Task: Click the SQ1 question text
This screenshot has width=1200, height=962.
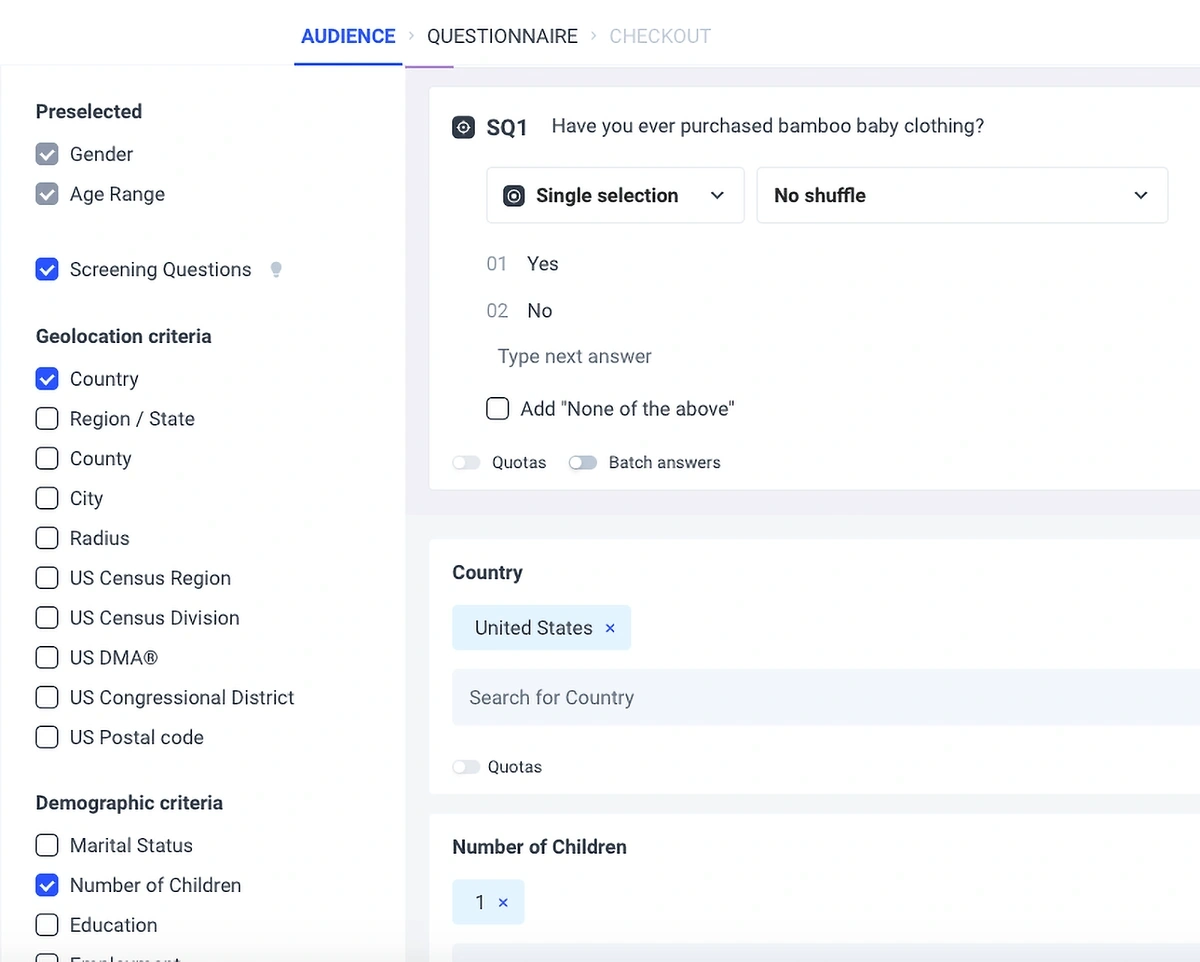Action: [768, 126]
